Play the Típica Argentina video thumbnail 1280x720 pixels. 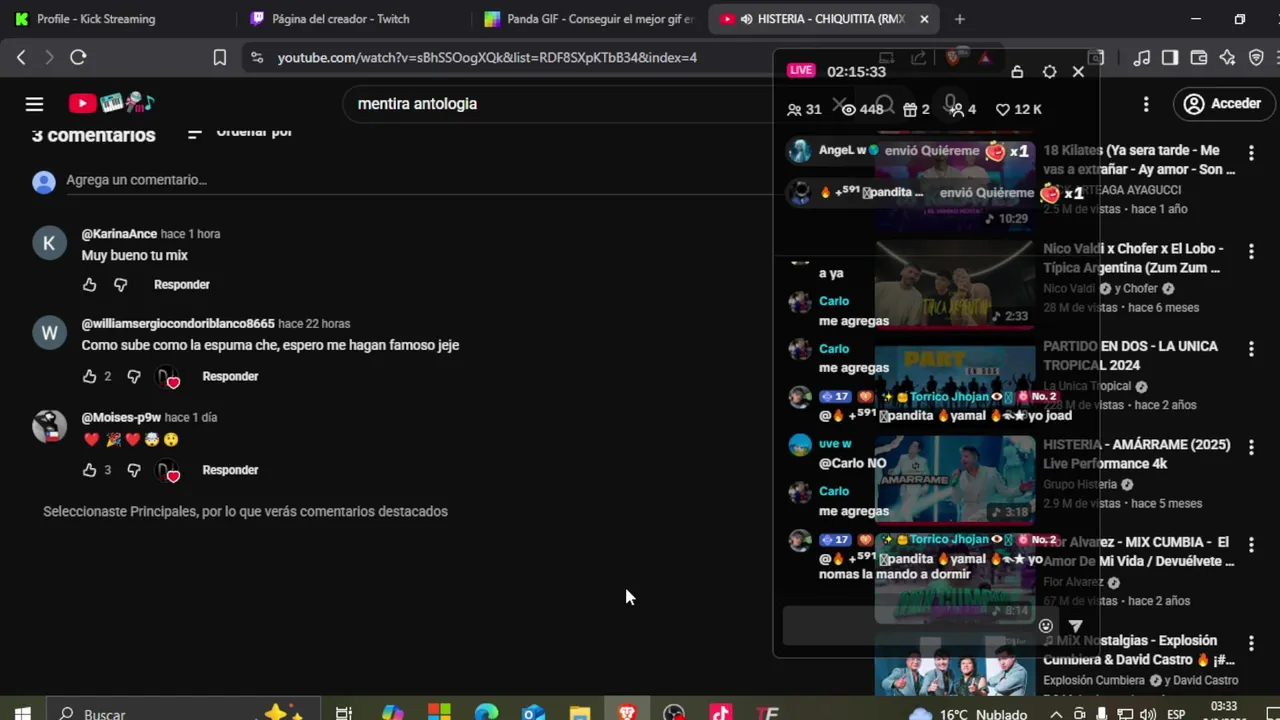coord(955,284)
